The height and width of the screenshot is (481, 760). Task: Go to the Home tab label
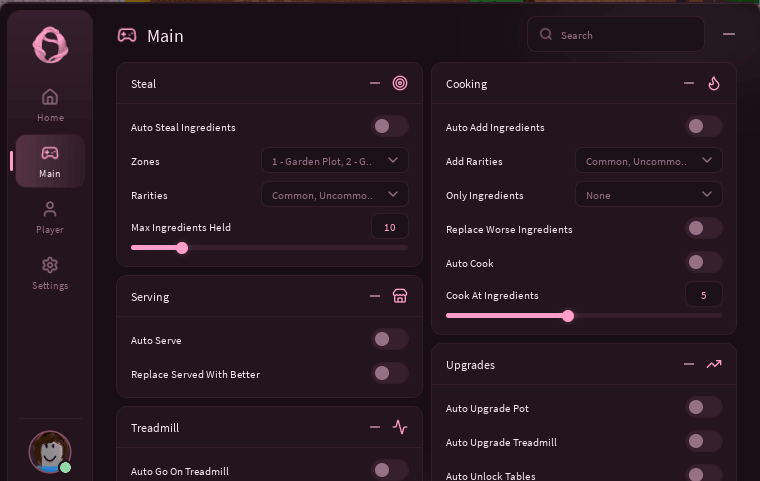coord(50,118)
